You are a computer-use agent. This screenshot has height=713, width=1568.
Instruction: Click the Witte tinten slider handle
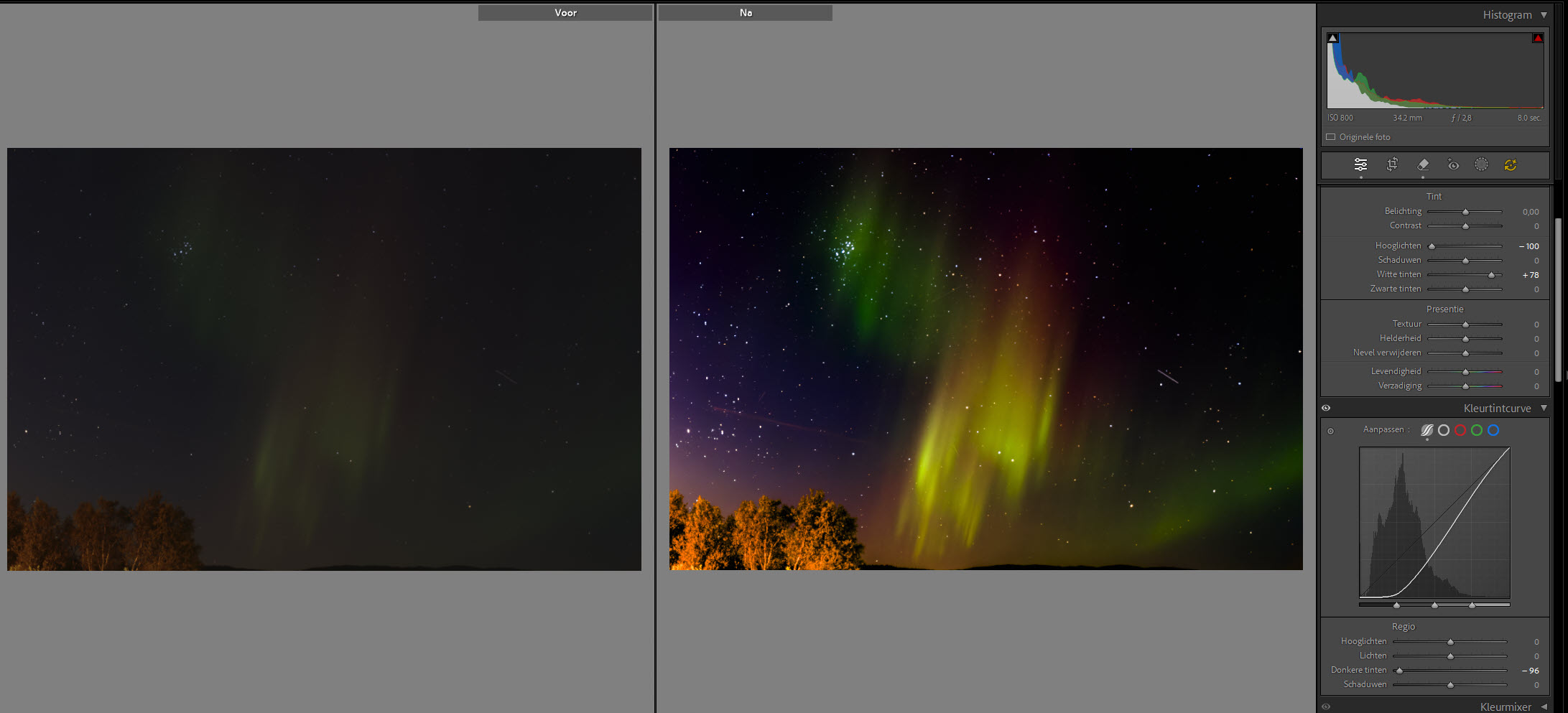point(1491,275)
